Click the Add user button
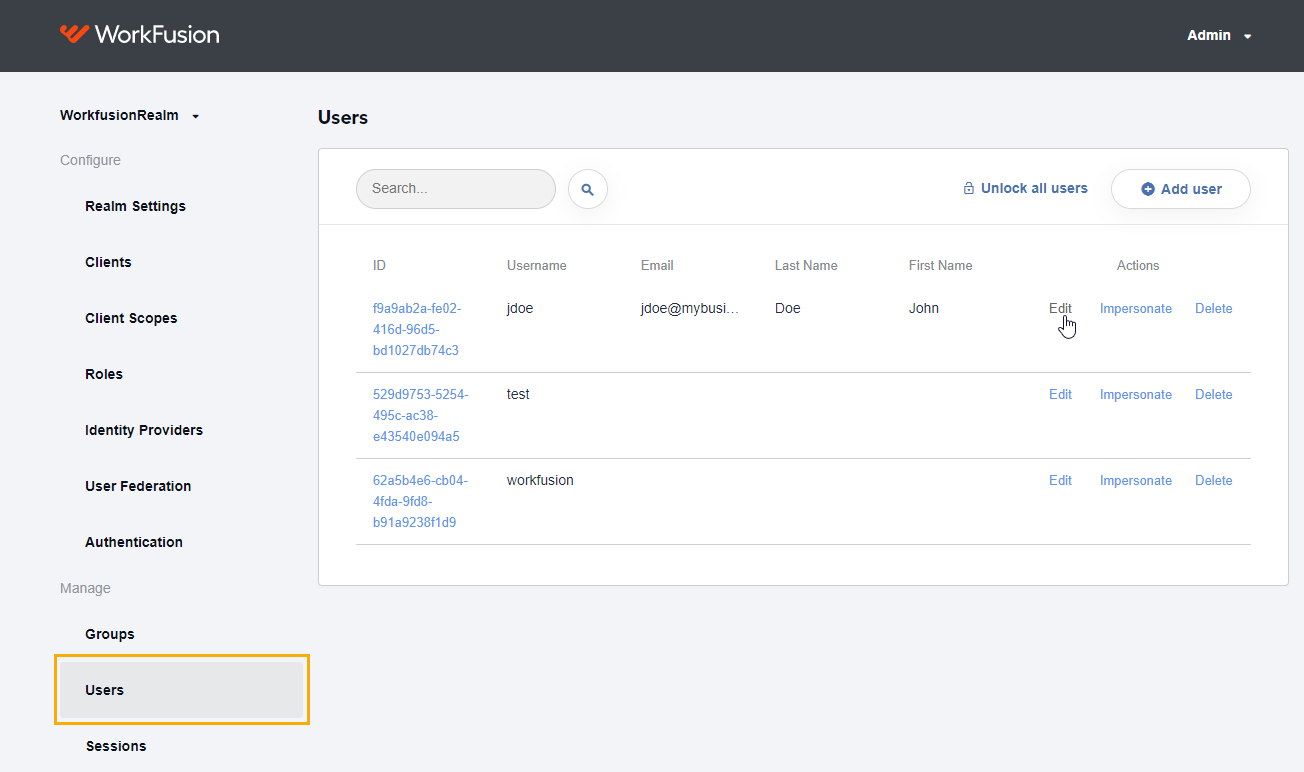 tap(1181, 189)
